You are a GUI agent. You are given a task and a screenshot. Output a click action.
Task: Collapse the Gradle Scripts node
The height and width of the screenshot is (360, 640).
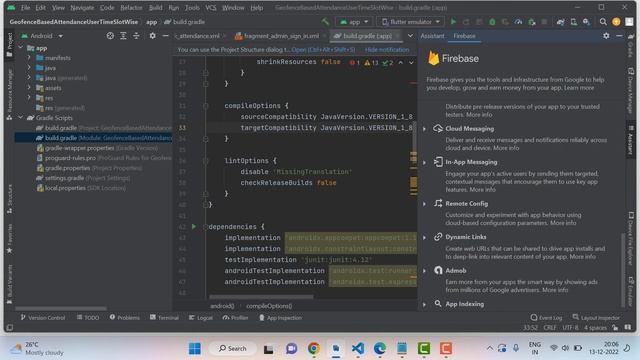point(20,118)
